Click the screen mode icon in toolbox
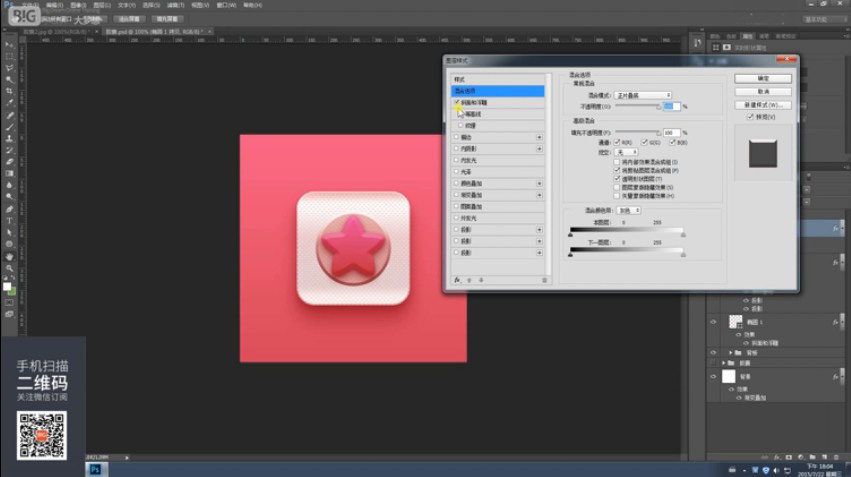851x477 pixels. [x=9, y=314]
